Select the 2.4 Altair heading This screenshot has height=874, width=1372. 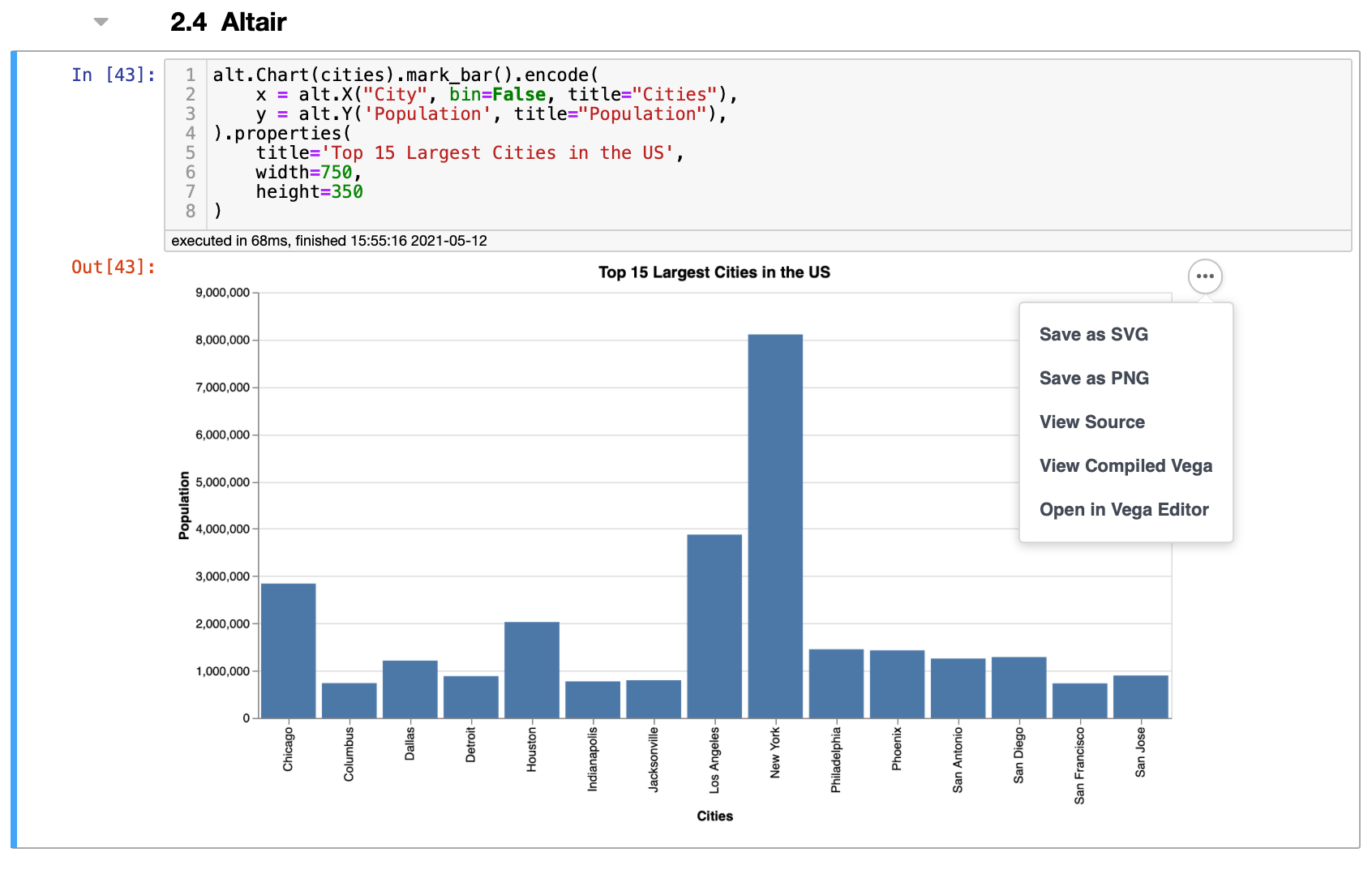click(x=228, y=22)
